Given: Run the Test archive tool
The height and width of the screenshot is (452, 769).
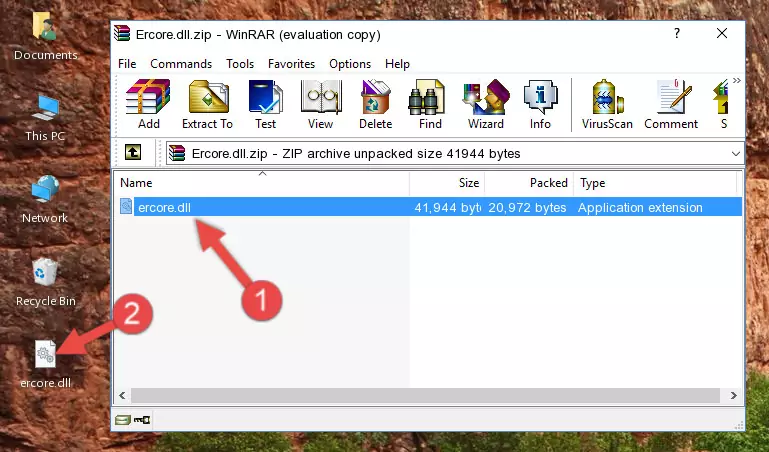Looking at the screenshot, I should coord(265,104).
